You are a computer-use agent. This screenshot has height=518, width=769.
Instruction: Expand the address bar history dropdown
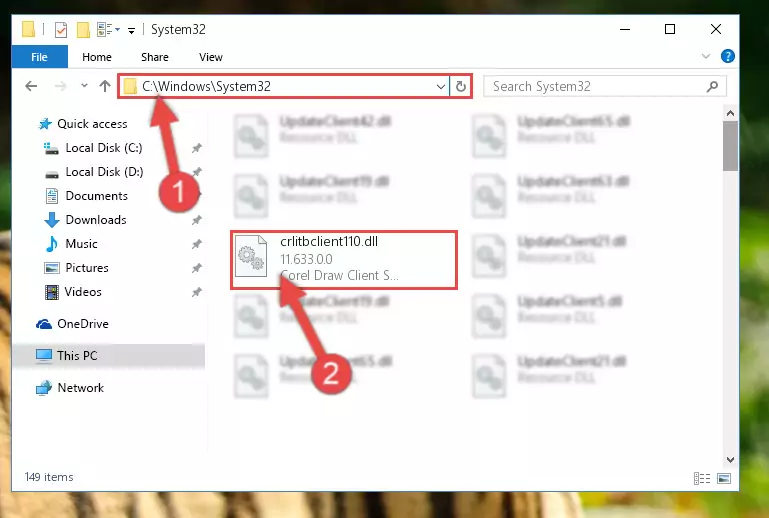coord(440,87)
